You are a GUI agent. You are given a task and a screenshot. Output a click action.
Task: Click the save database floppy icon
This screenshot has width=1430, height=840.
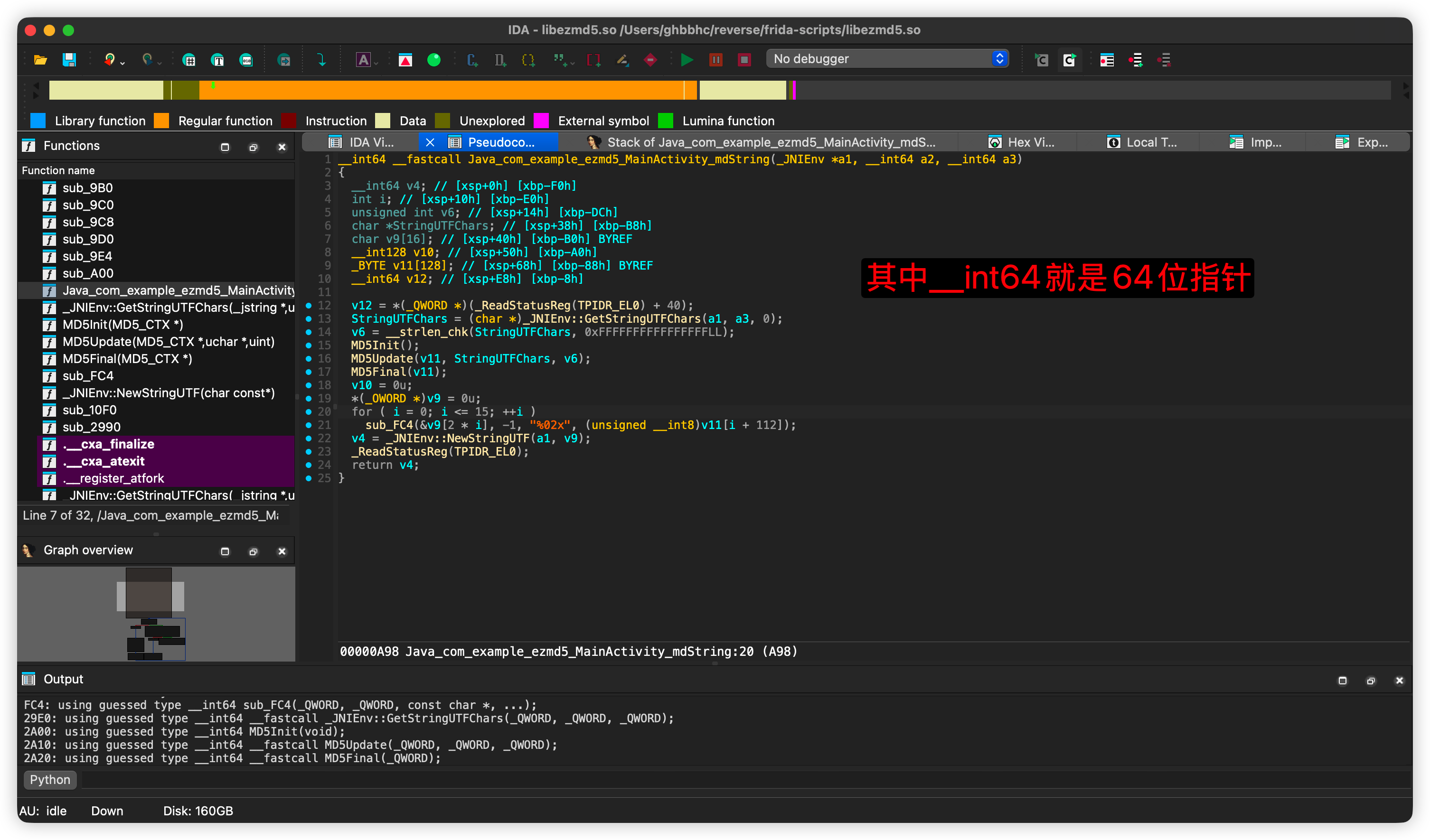[69, 59]
